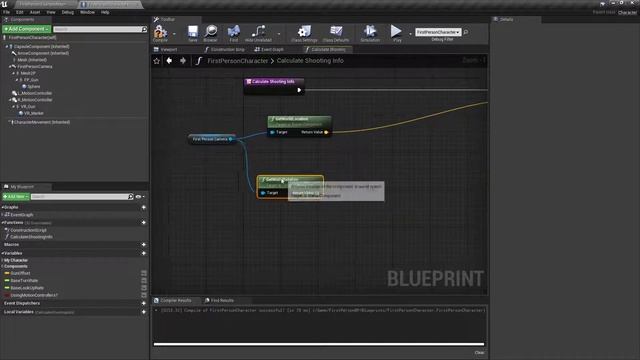Click the Clear button in Compiler Results
Viewport: 640px width, 360px height.
pos(479,353)
